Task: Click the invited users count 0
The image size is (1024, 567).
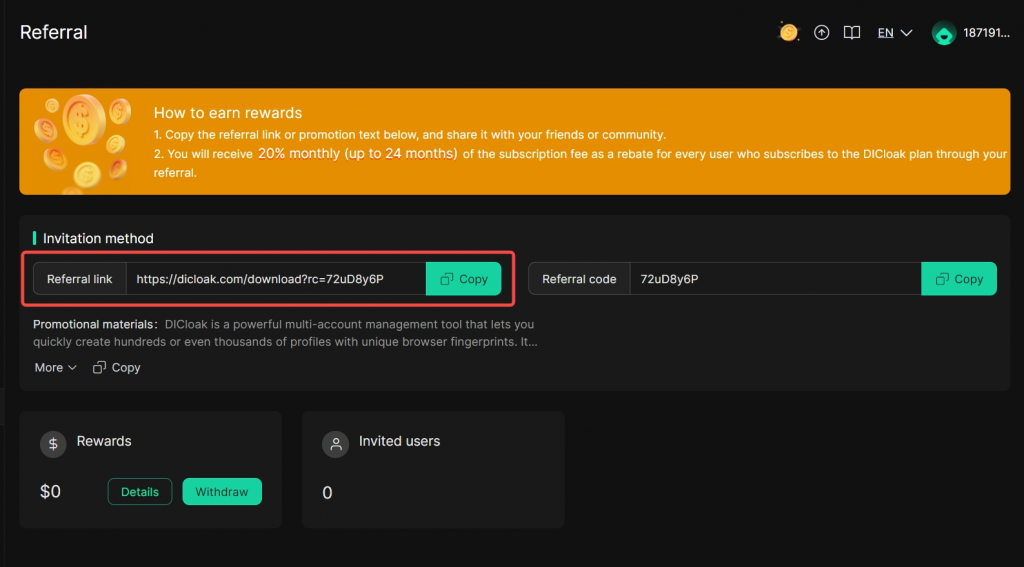Action: coord(327,493)
